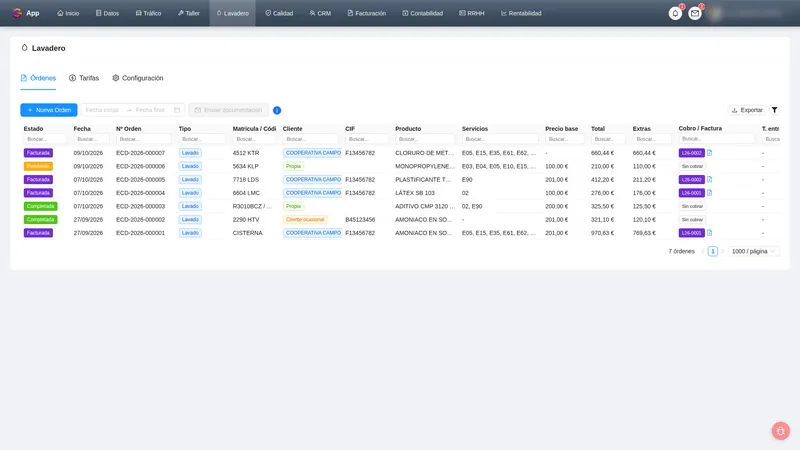Go to previous page arrow
800x450 pixels.
pyautogui.click(x=703, y=252)
